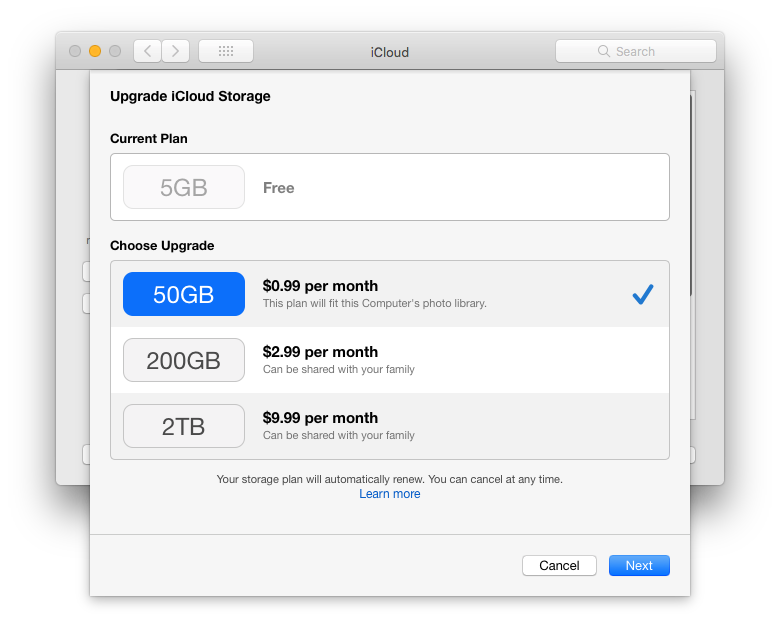
Task: Select the 200GB storage badge
Action: pos(184,360)
